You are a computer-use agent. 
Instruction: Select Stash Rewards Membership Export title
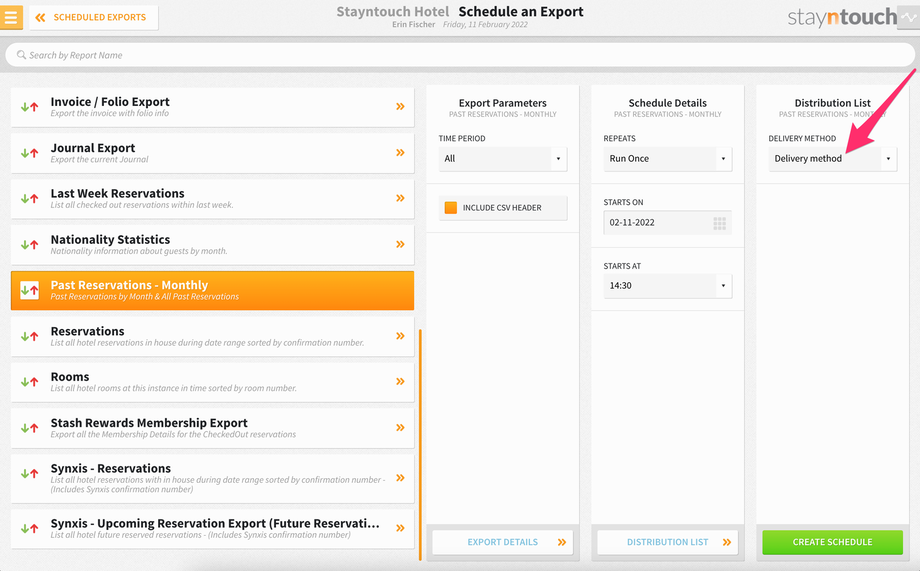point(149,423)
